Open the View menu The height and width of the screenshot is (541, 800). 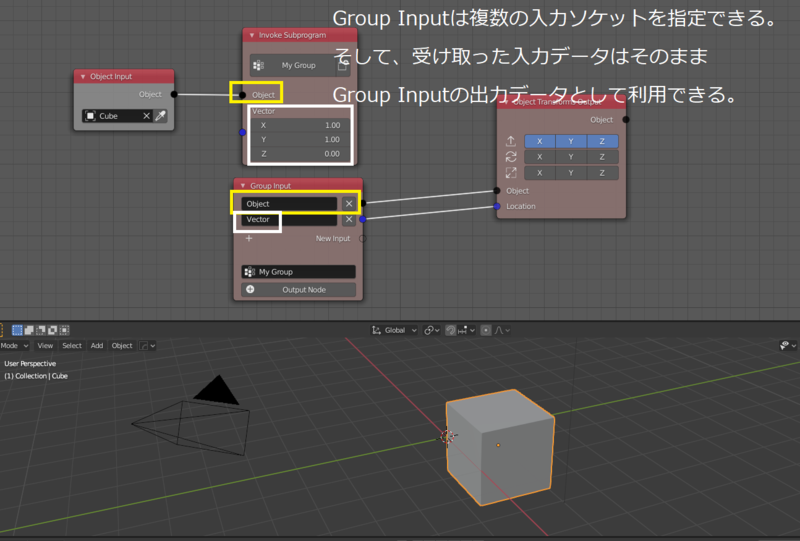tap(45, 346)
